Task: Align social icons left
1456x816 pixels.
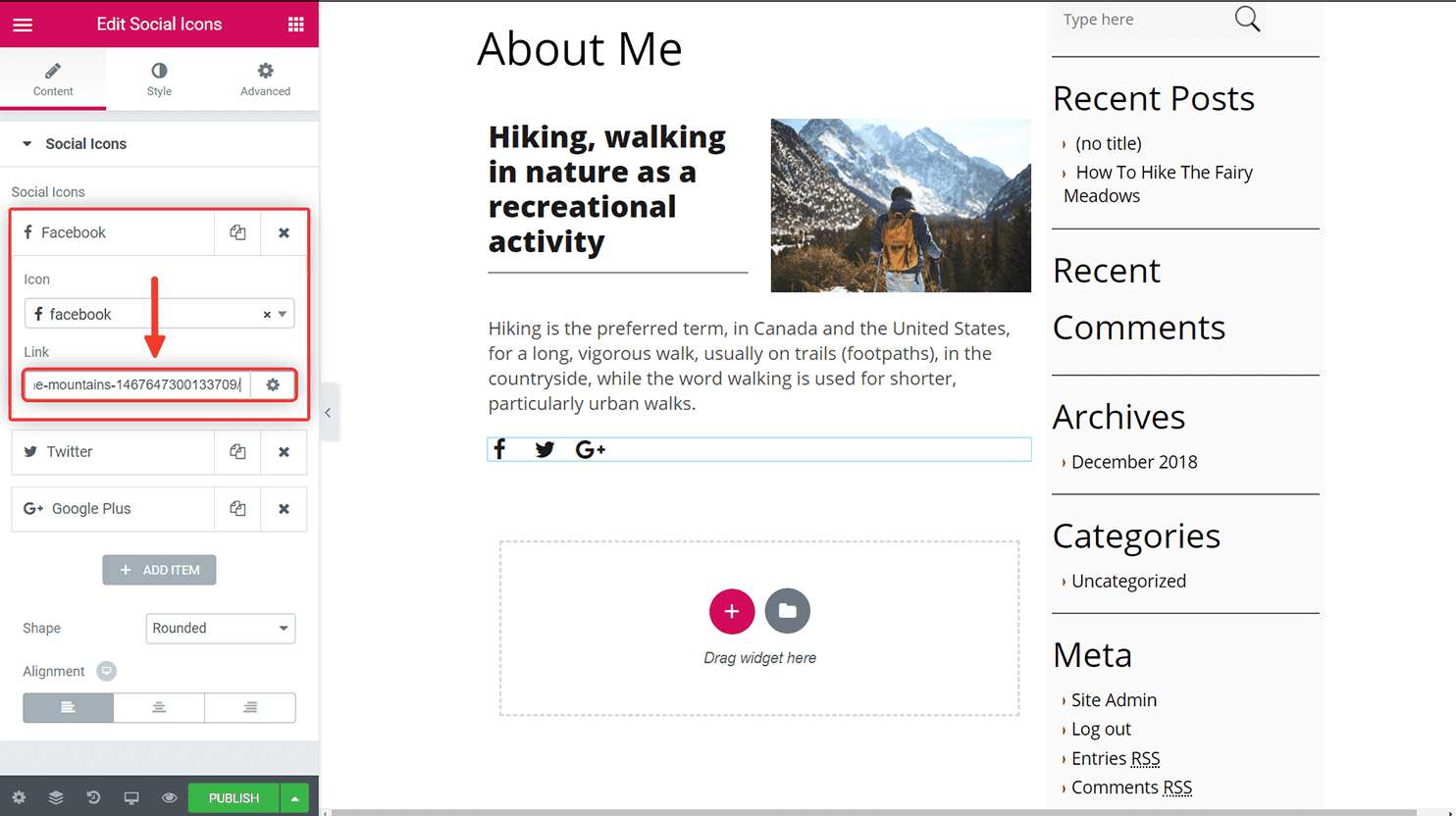Action: point(69,708)
